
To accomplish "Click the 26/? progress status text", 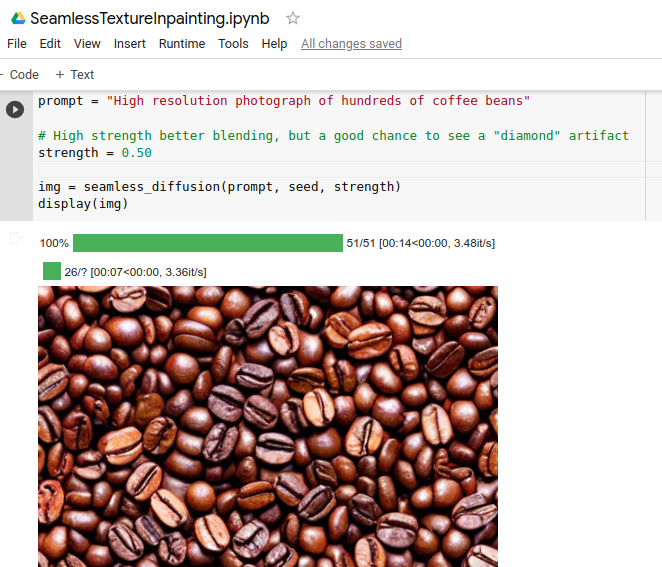I will [x=136, y=272].
